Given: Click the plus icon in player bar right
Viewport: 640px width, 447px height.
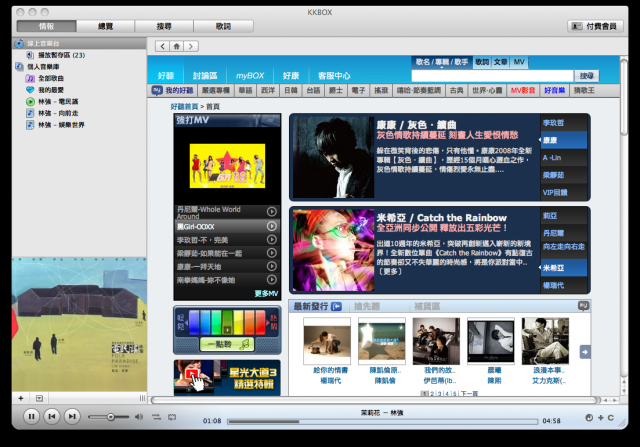Looking at the screenshot, I should tap(600, 417).
